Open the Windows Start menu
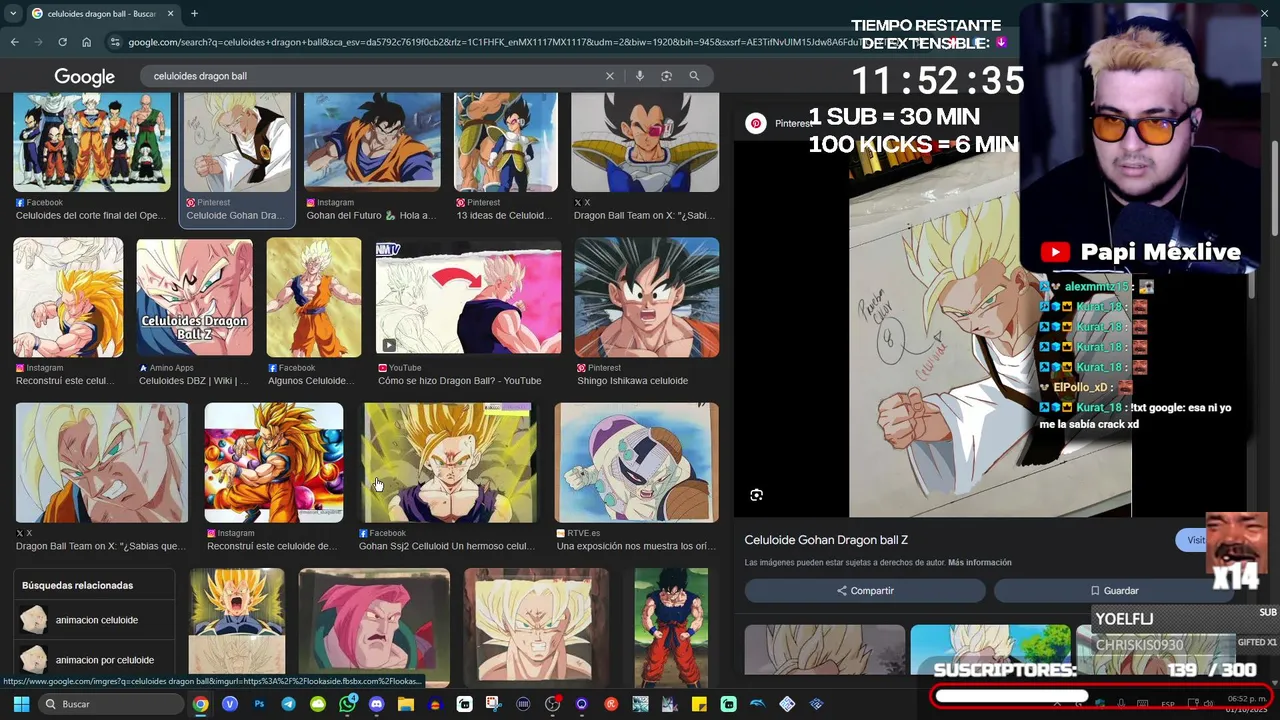 (21, 704)
